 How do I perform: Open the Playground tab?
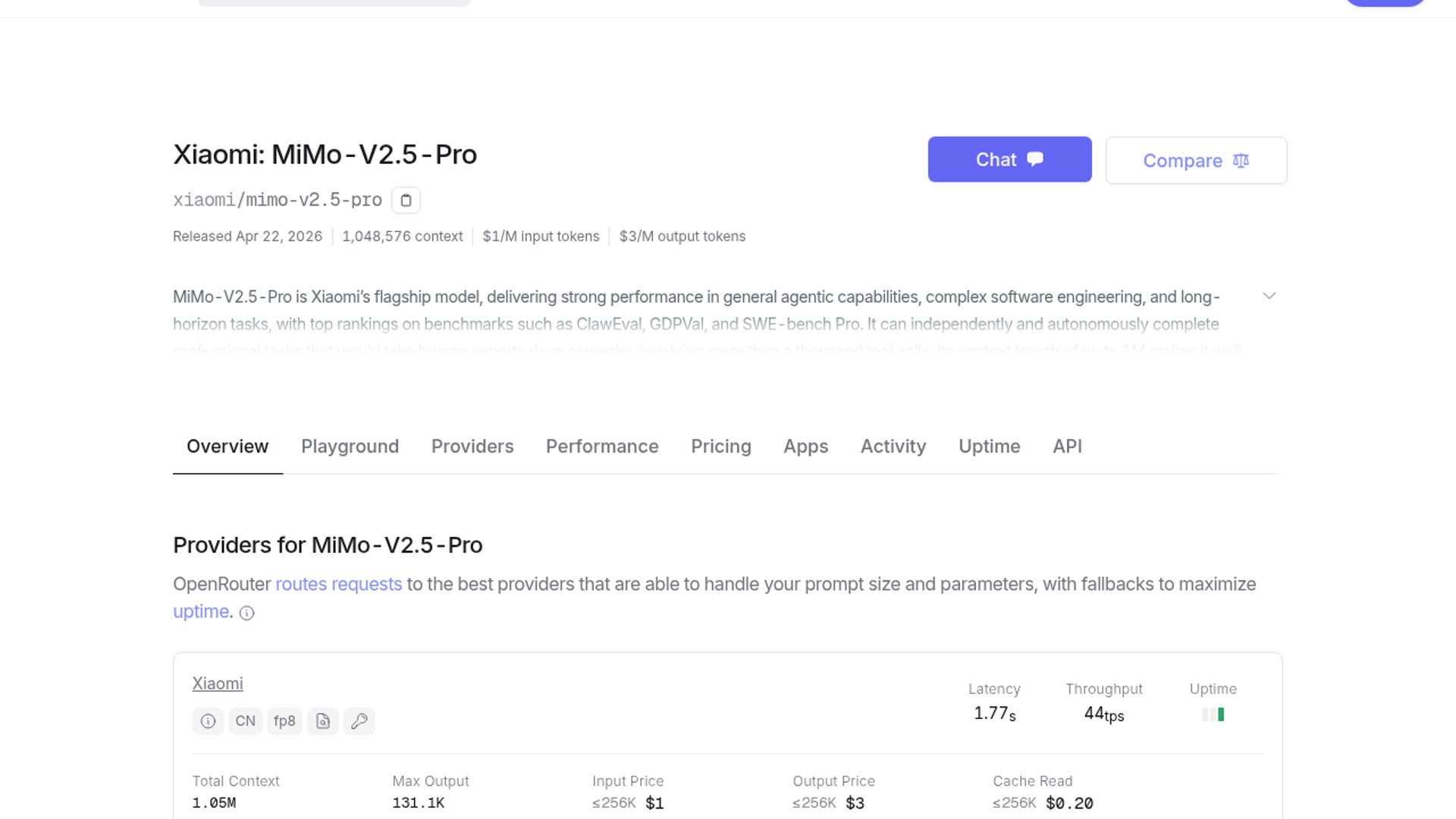click(350, 447)
